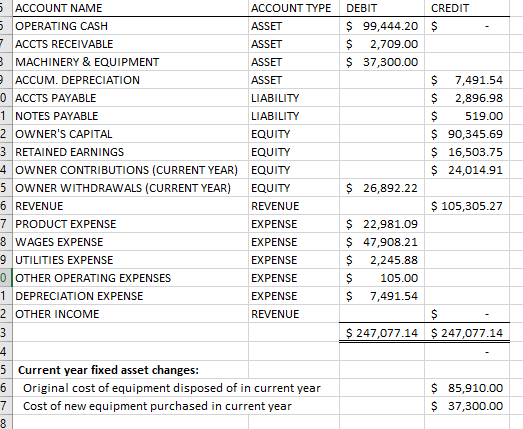Select the OWNER'S CAPITAL cell
The image size is (523, 429).
point(130,134)
